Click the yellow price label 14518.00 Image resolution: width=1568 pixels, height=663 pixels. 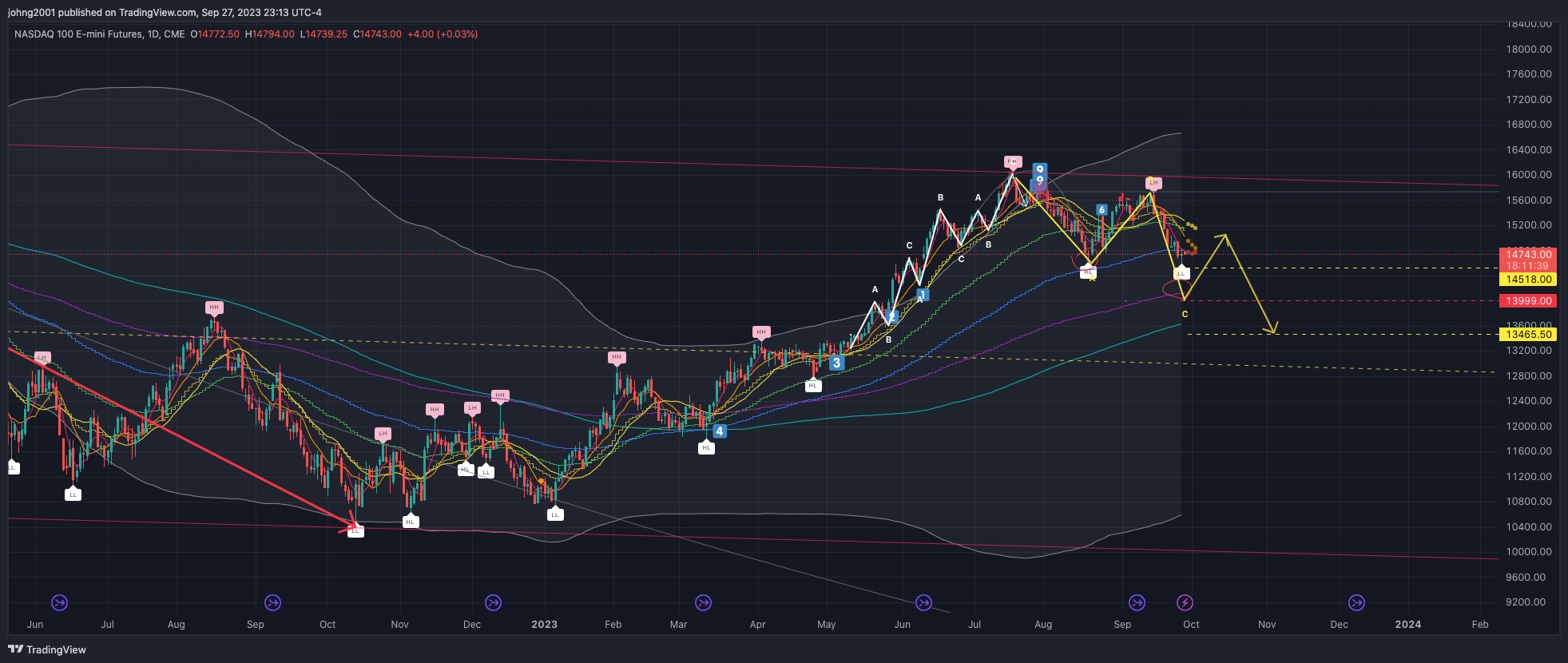click(1529, 280)
